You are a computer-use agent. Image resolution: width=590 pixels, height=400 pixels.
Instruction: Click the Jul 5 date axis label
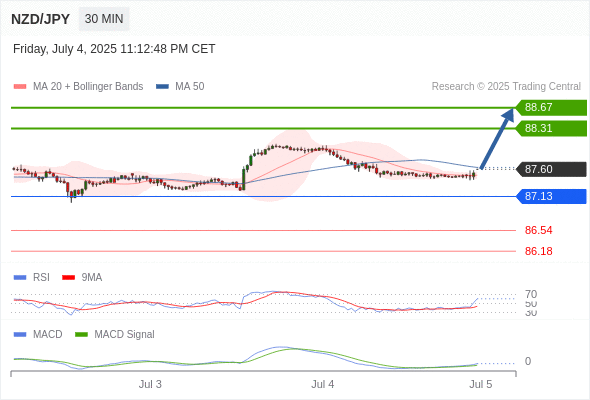[481, 384]
